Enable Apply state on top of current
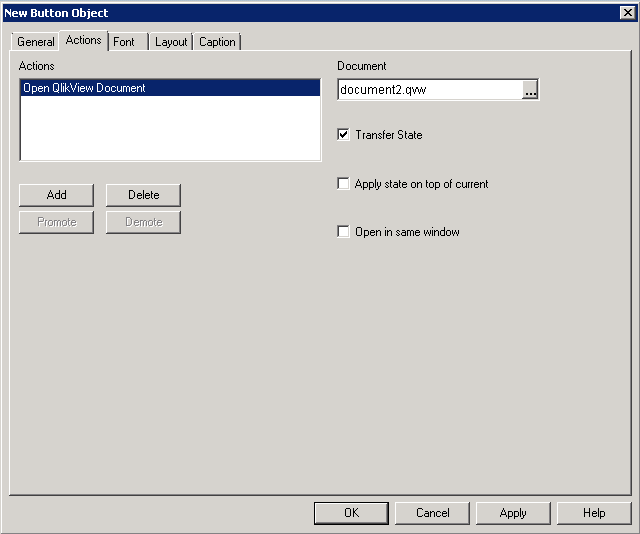 pos(343,183)
